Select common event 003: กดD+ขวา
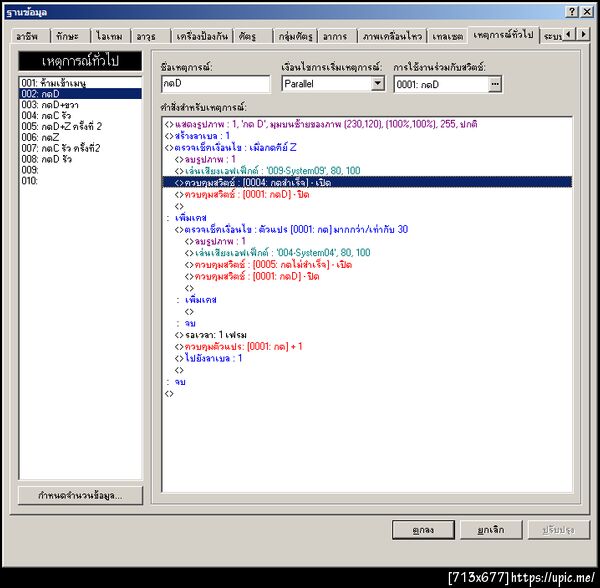The width and height of the screenshot is (600, 588). coord(80,104)
